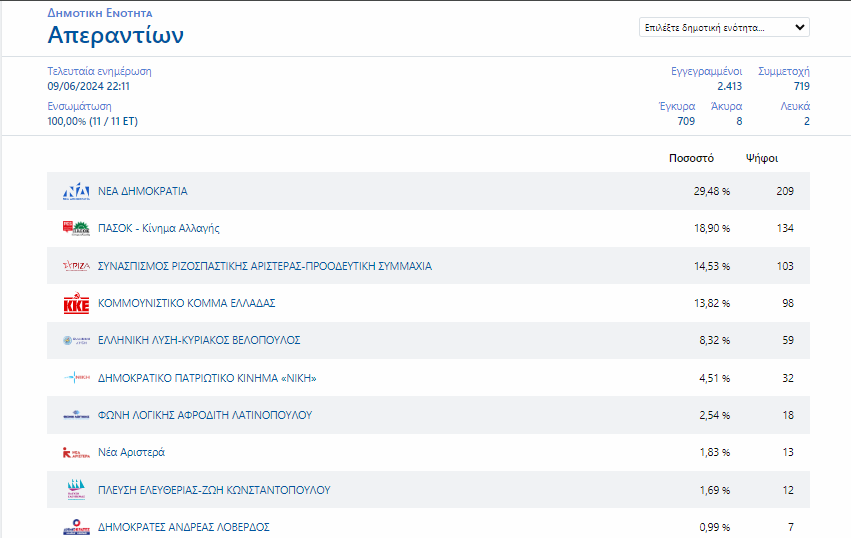Click 100,00% (11 / 11 ET) value
Screen dimensions: 851x538
click(x=93, y=121)
